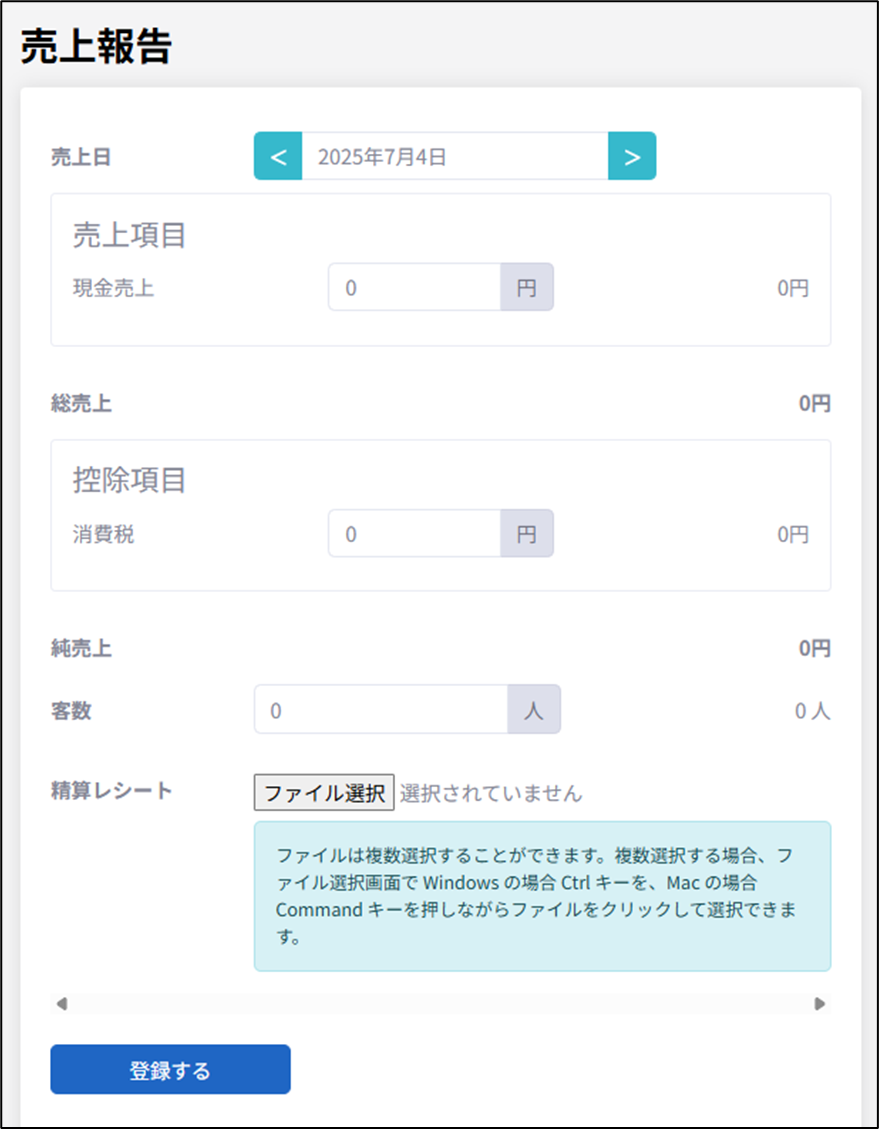The image size is (879, 1129).
Task: Click the horizontal scrollbar right arrow
Action: coord(820,1004)
